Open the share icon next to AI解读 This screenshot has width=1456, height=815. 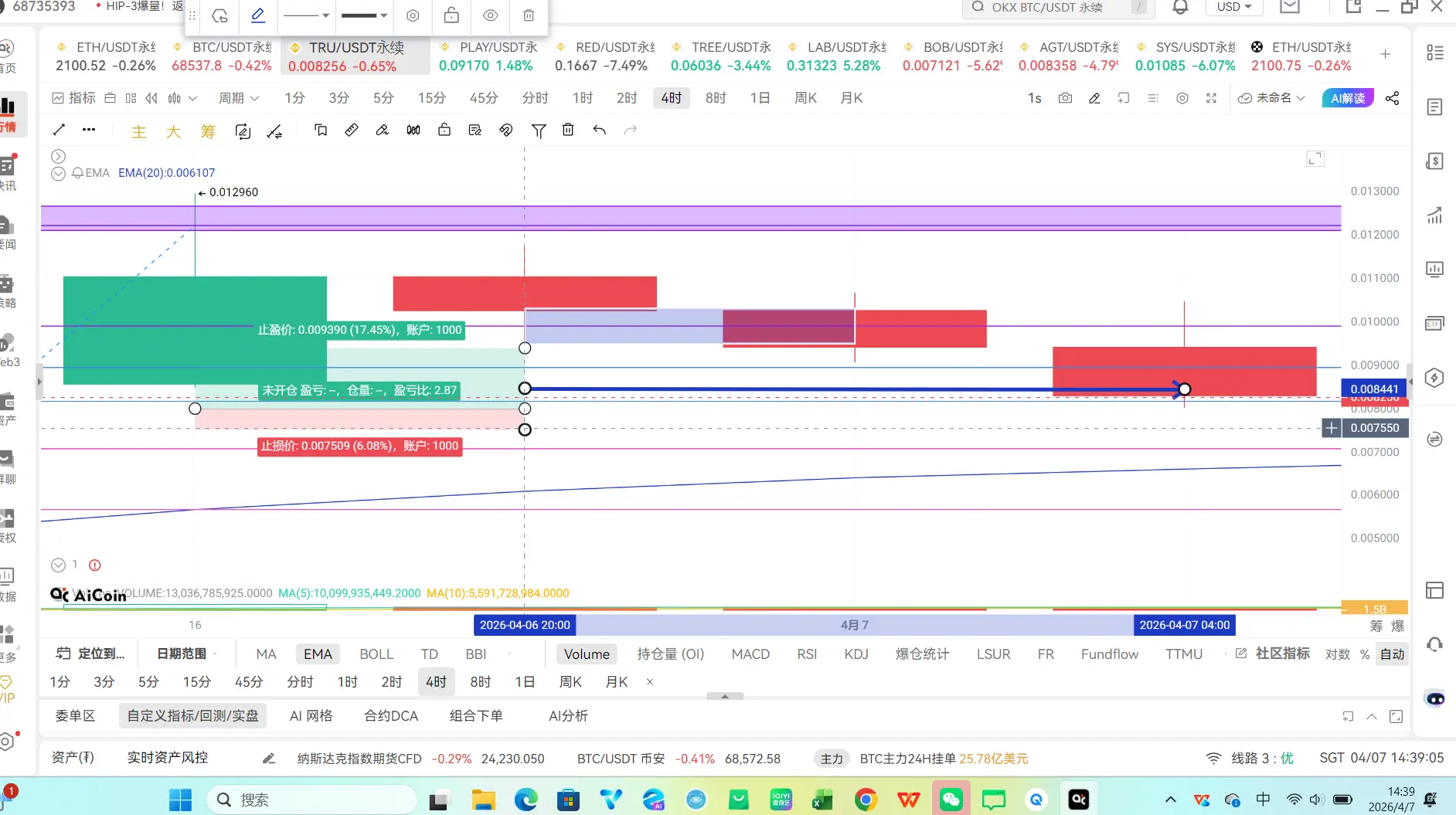click(1392, 98)
